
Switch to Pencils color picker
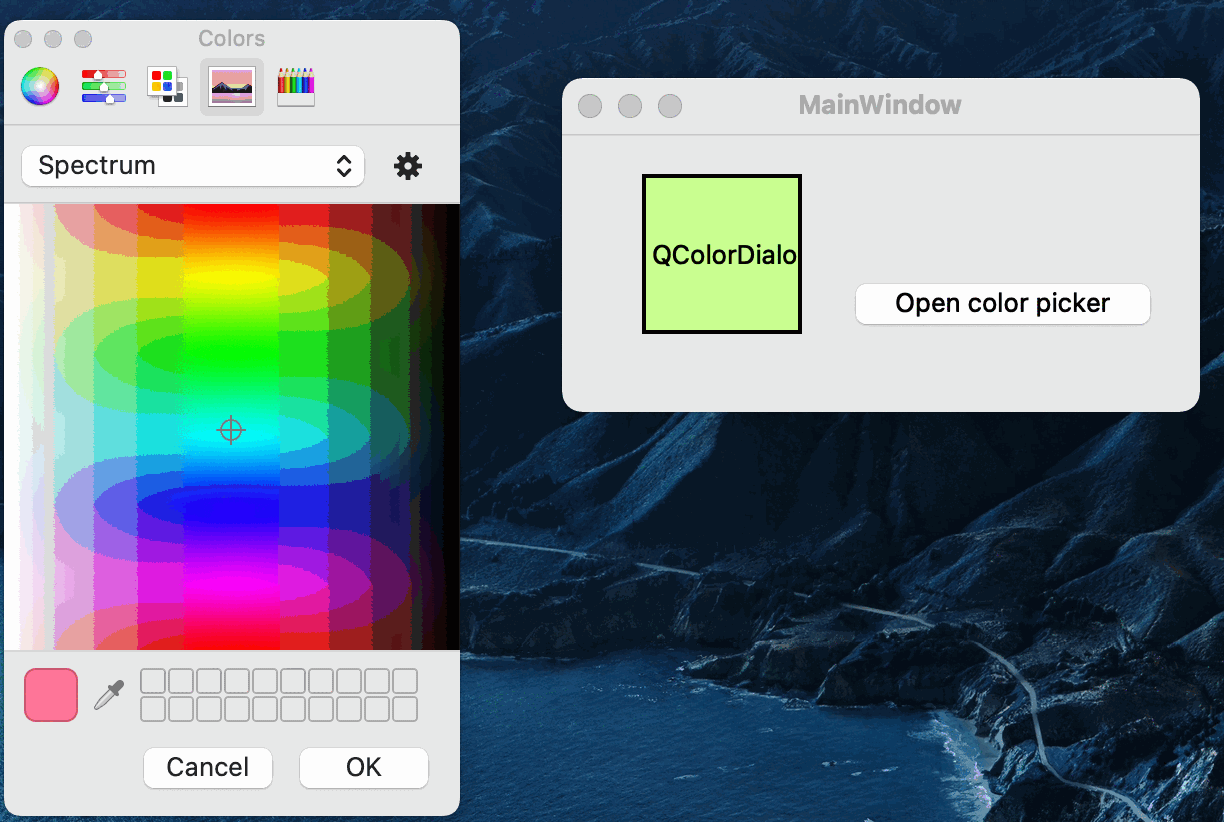click(x=295, y=86)
